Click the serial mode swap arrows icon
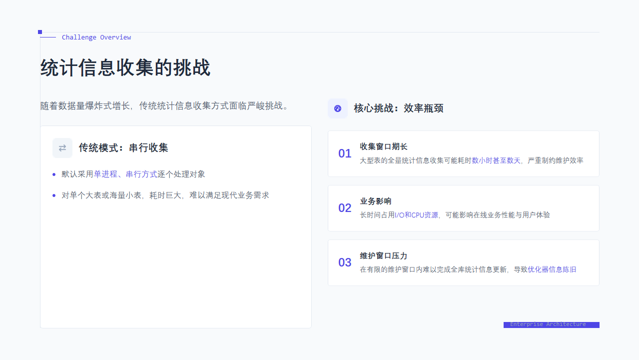Viewport: 639px width, 360px height. pos(62,148)
